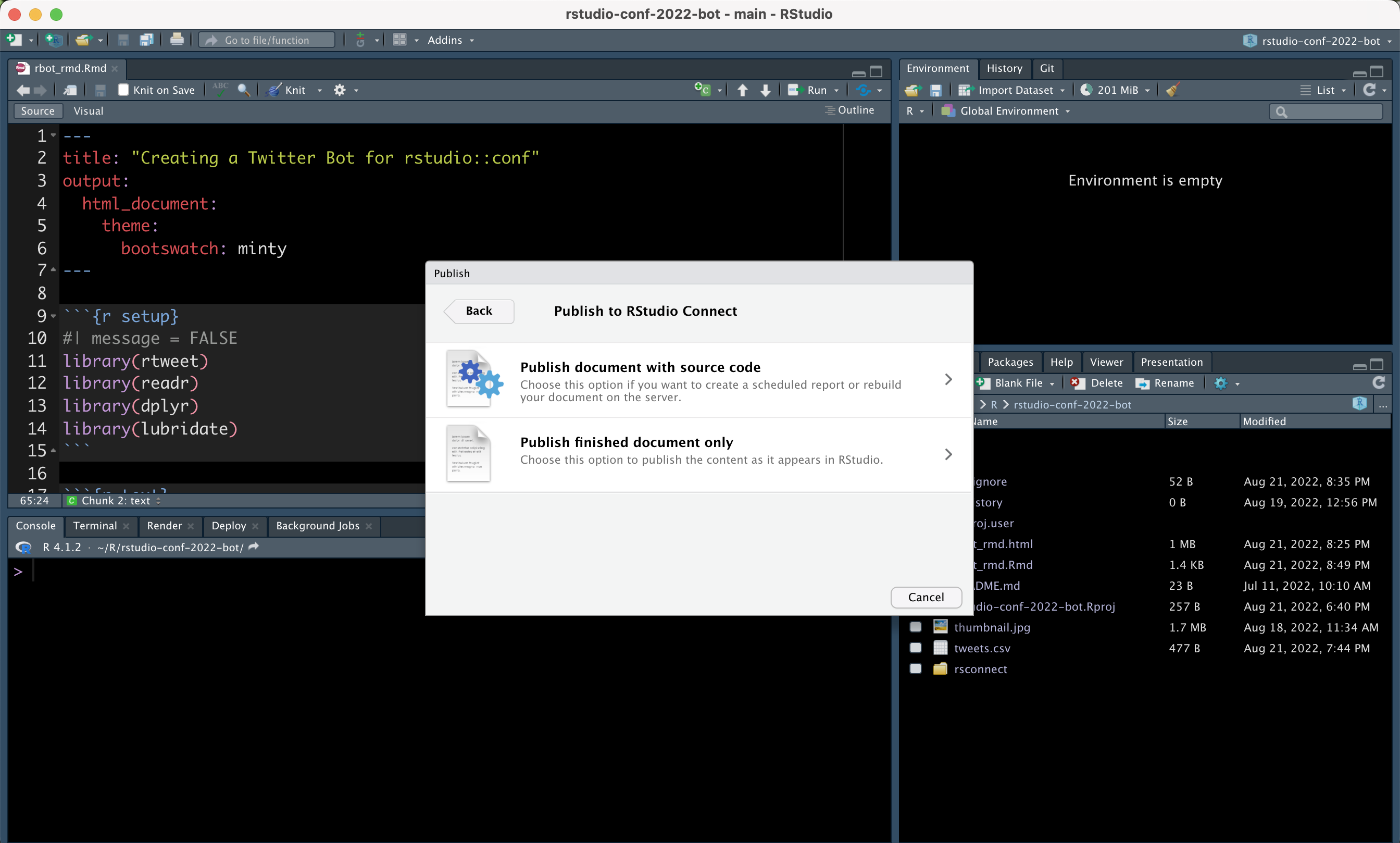Image resolution: width=1400 pixels, height=843 pixels.
Task: Click Save workspace icon in Environment
Action: click(936, 90)
